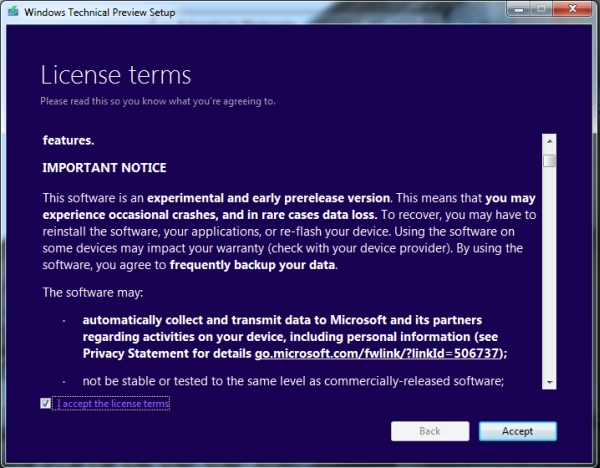Click the disabled Back button

(x=430, y=431)
